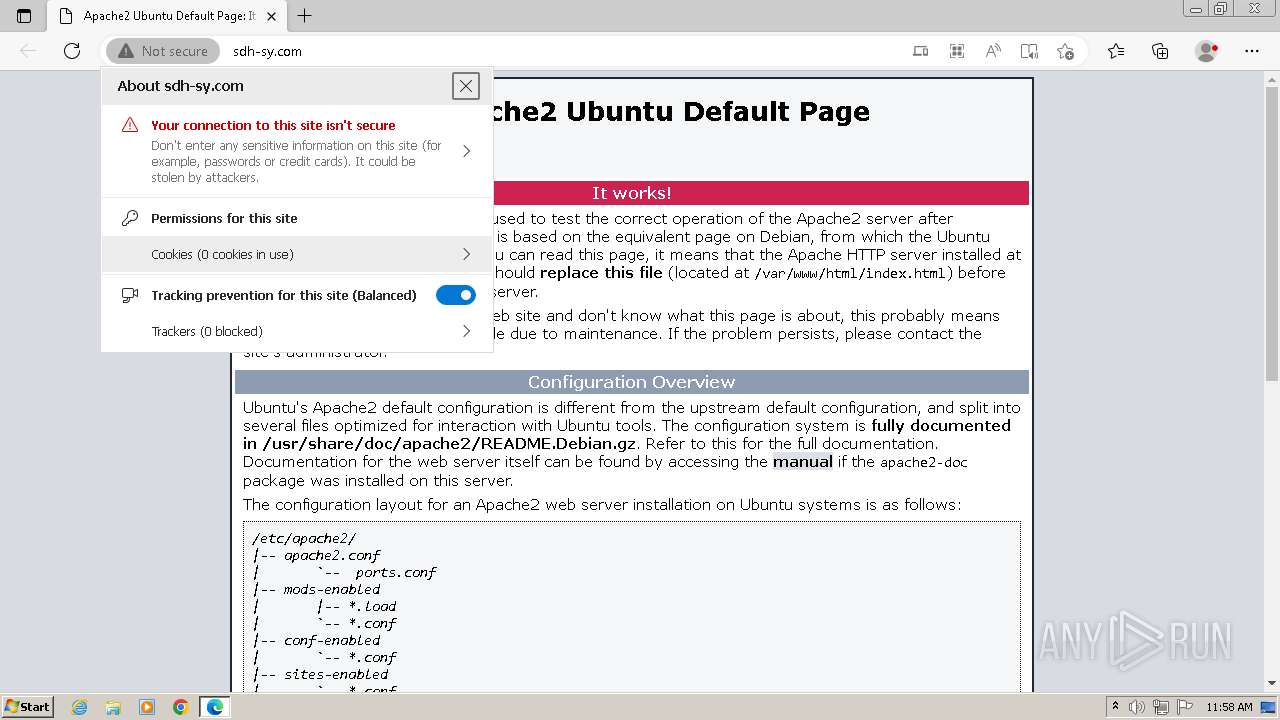The height and width of the screenshot is (720, 1280).
Task: Close the Apache2 Ubuntu Default Page tab
Action: pos(273,16)
